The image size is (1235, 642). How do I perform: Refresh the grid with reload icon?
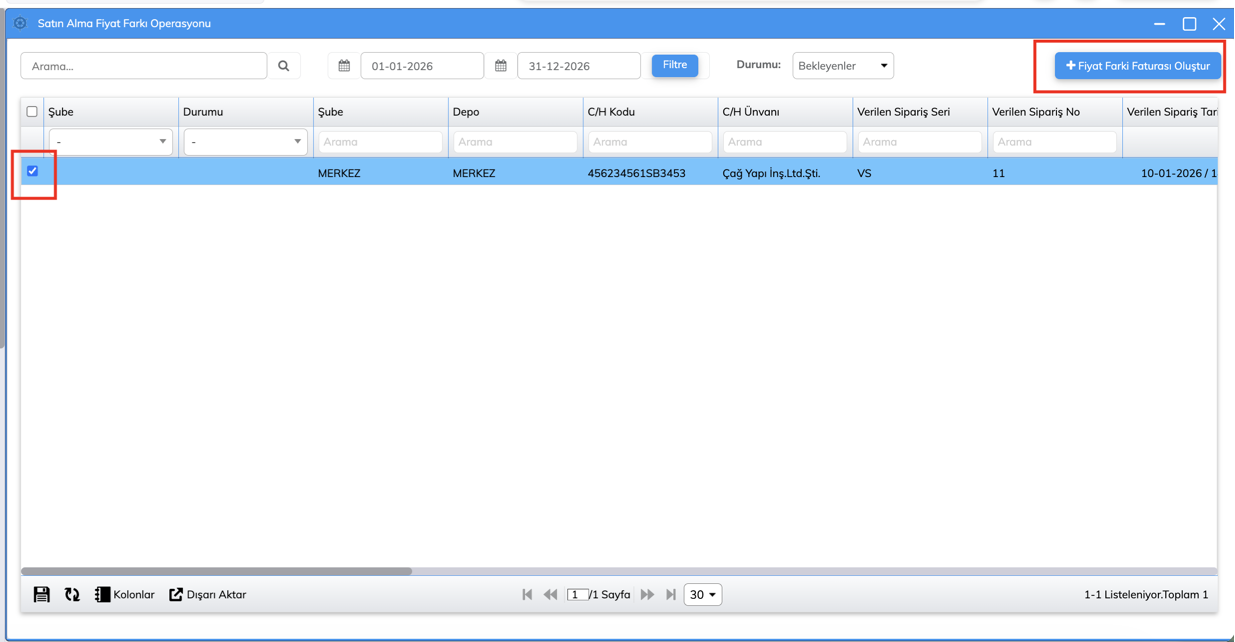tap(72, 595)
